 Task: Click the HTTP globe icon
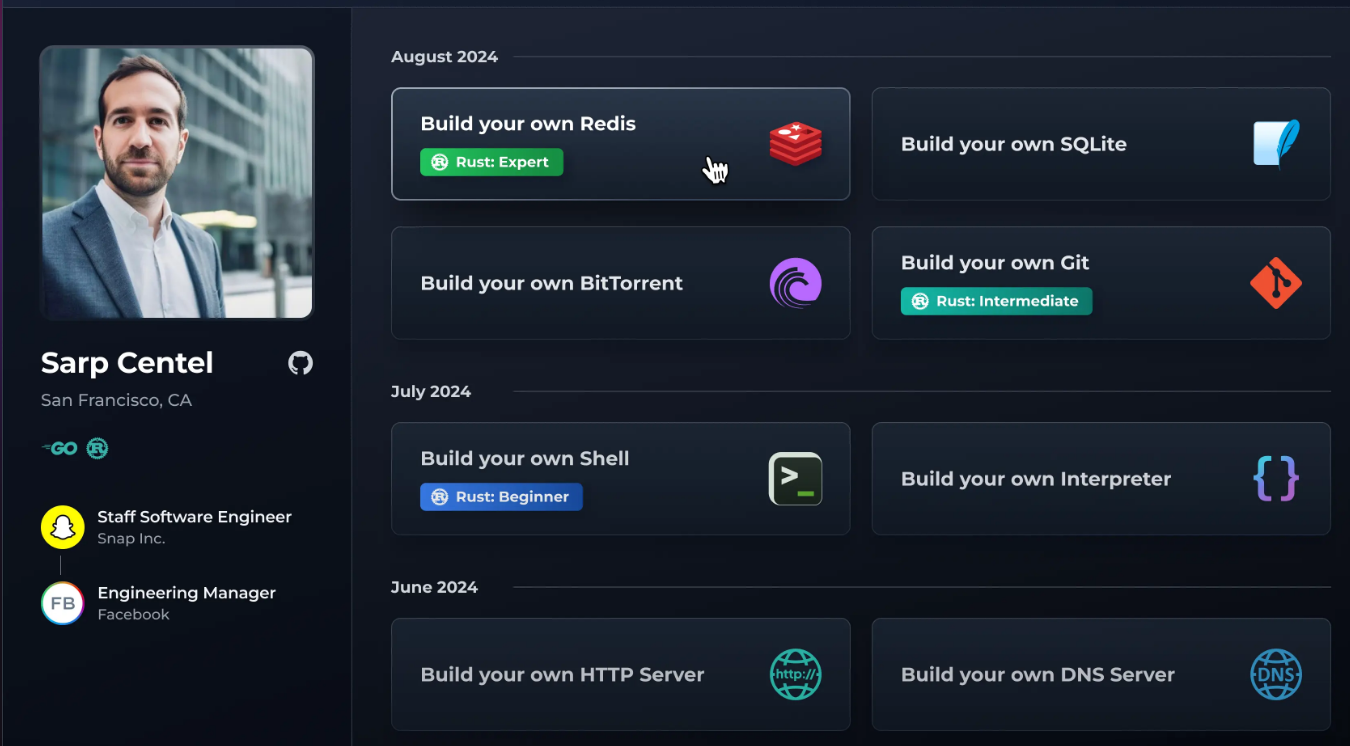pyautogui.click(x=795, y=675)
